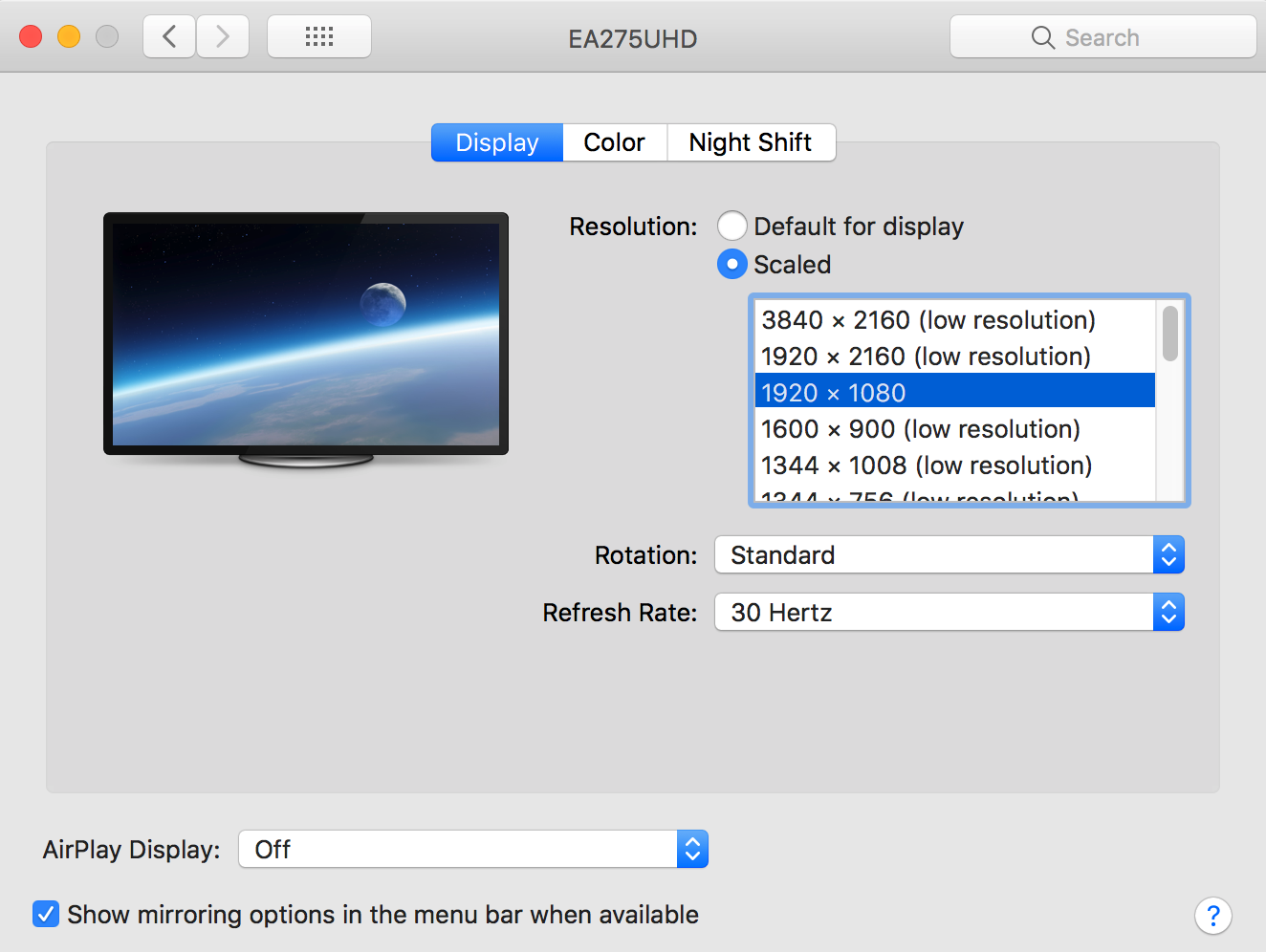Open the Night Shift tab
This screenshot has width=1266, height=952.
pyautogui.click(x=751, y=142)
